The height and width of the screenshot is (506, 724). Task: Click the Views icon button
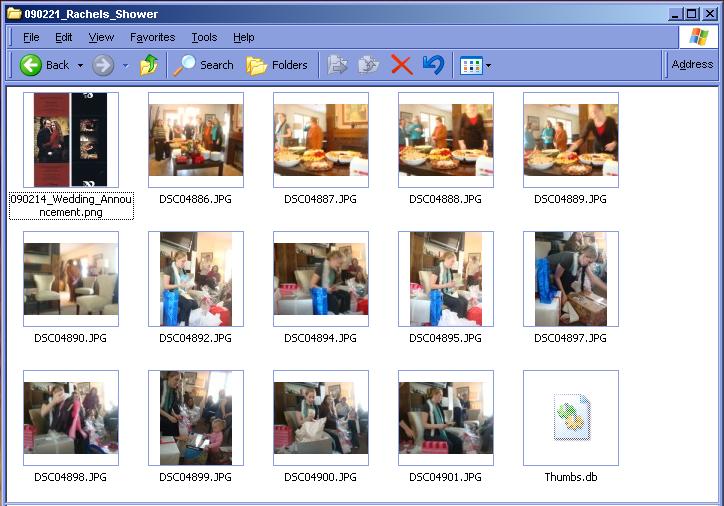pyautogui.click(x=471, y=66)
